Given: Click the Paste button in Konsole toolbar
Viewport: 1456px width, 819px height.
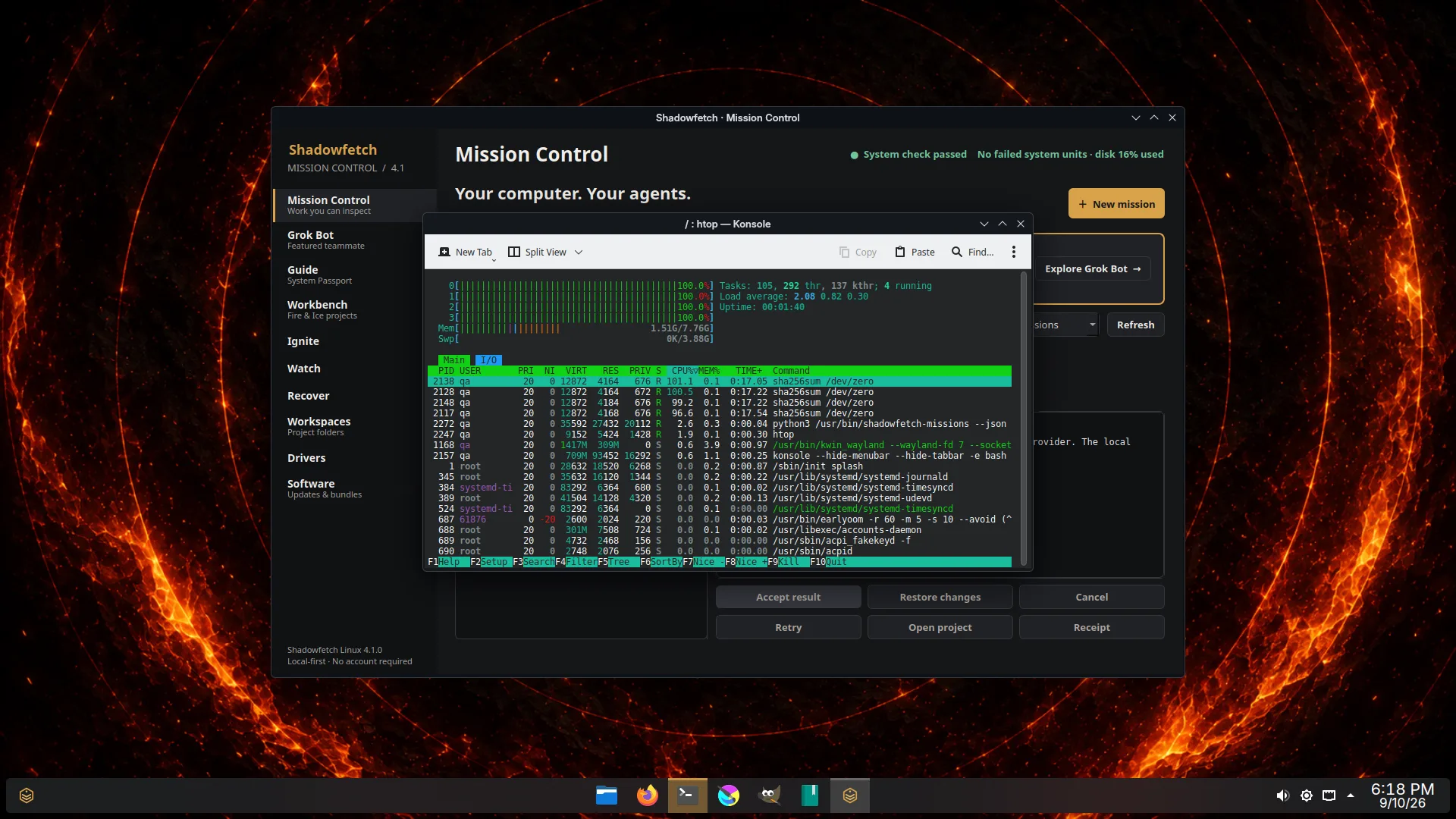Looking at the screenshot, I should point(915,252).
